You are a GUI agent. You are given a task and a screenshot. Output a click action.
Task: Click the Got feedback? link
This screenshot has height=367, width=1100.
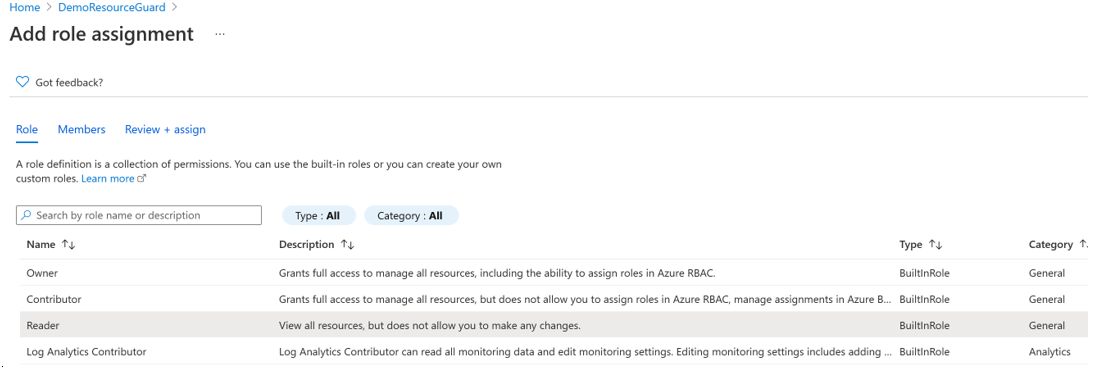coord(69,83)
